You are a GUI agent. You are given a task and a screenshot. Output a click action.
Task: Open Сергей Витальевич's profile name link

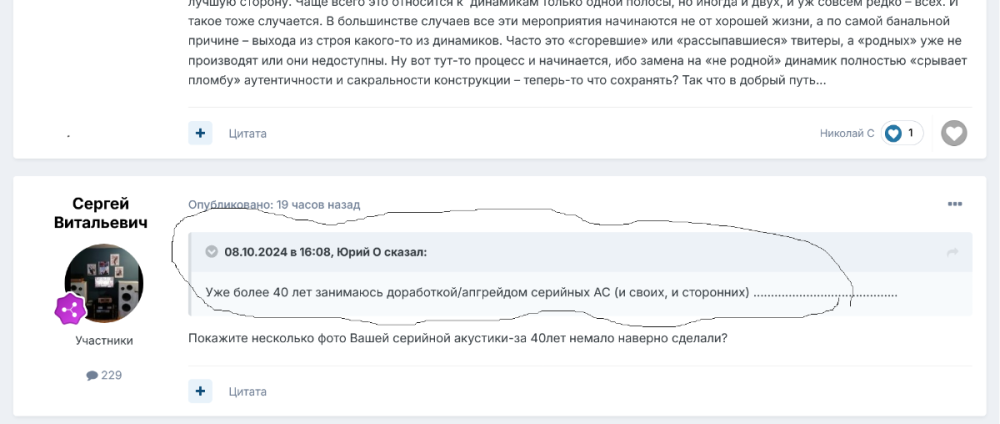(101, 213)
